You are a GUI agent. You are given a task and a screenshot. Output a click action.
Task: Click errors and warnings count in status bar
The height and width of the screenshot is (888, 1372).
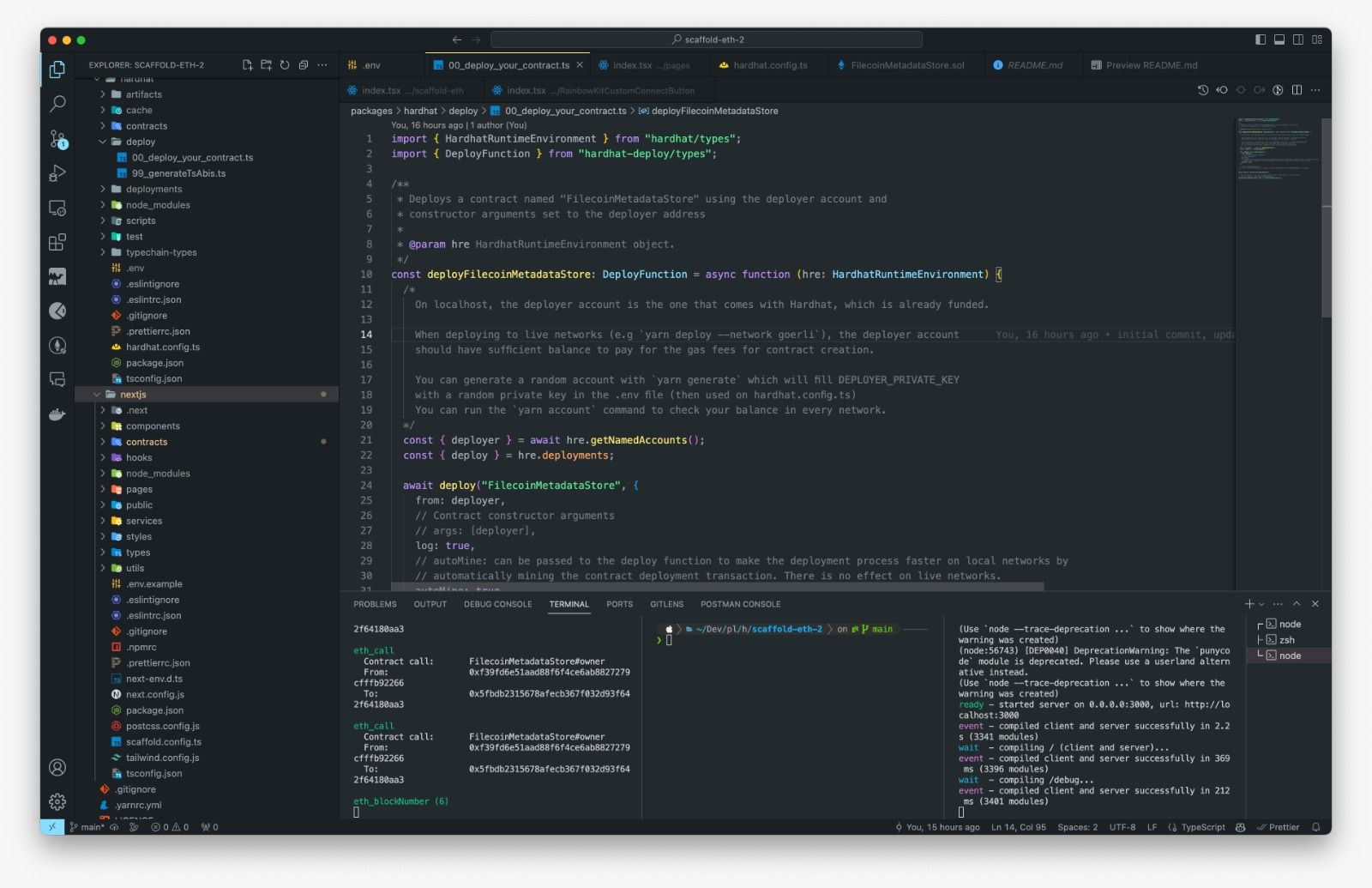(170, 827)
